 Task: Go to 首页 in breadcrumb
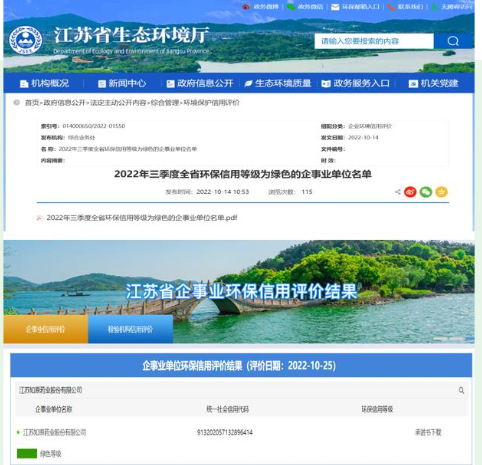[32, 103]
